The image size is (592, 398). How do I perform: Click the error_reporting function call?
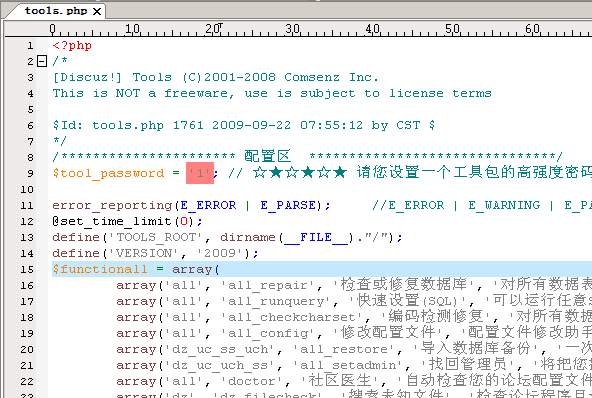(x=112, y=205)
